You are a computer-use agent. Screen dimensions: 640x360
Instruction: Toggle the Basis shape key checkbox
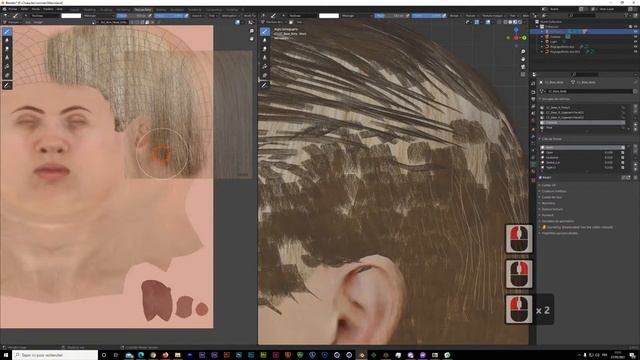pyautogui.click(x=622, y=147)
